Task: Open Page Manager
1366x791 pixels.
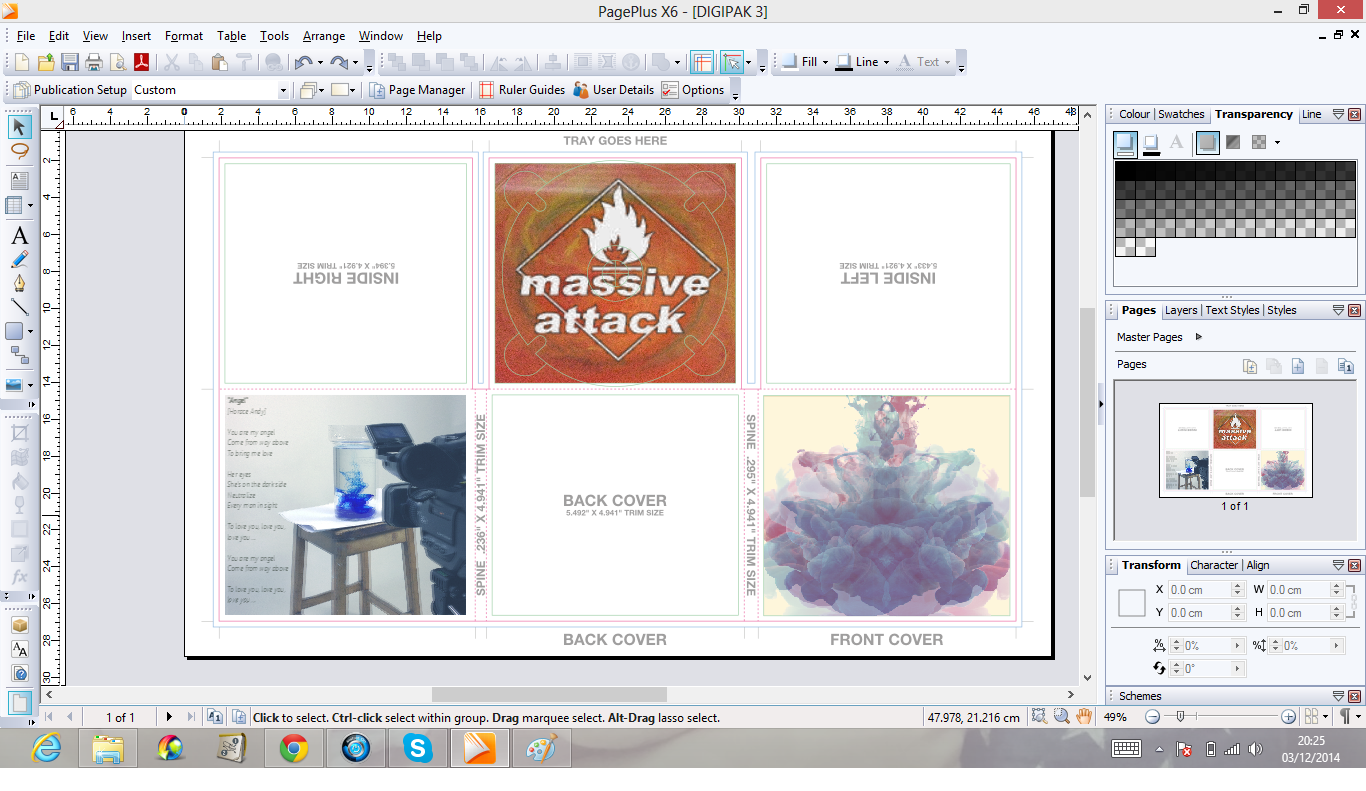Action: click(x=417, y=90)
